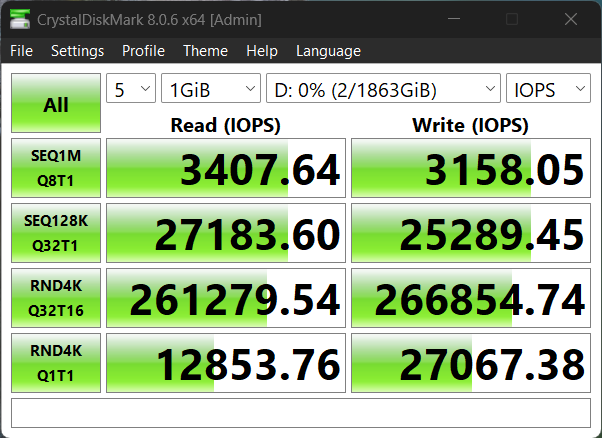
Task: Start the RND4K Q1T1 benchmark
Action: click(x=56, y=363)
